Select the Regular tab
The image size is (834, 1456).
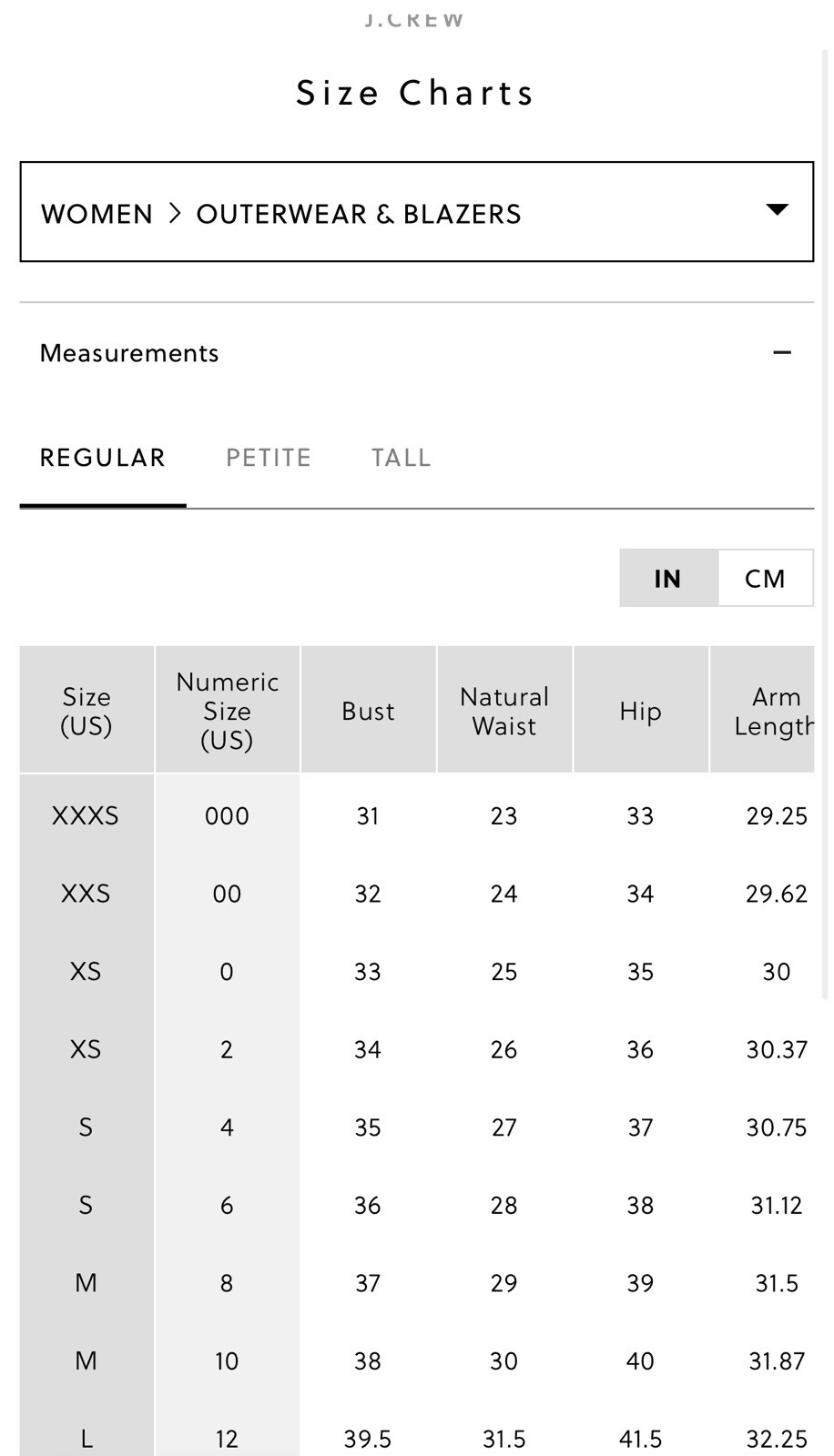[x=103, y=458]
